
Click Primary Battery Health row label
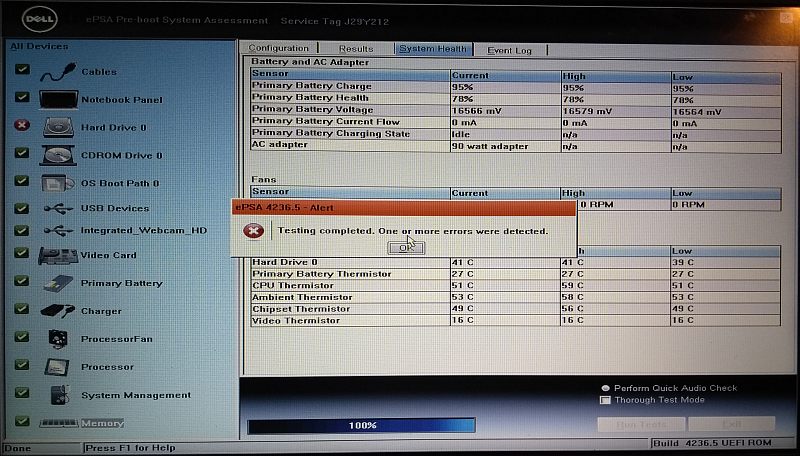pyautogui.click(x=310, y=97)
